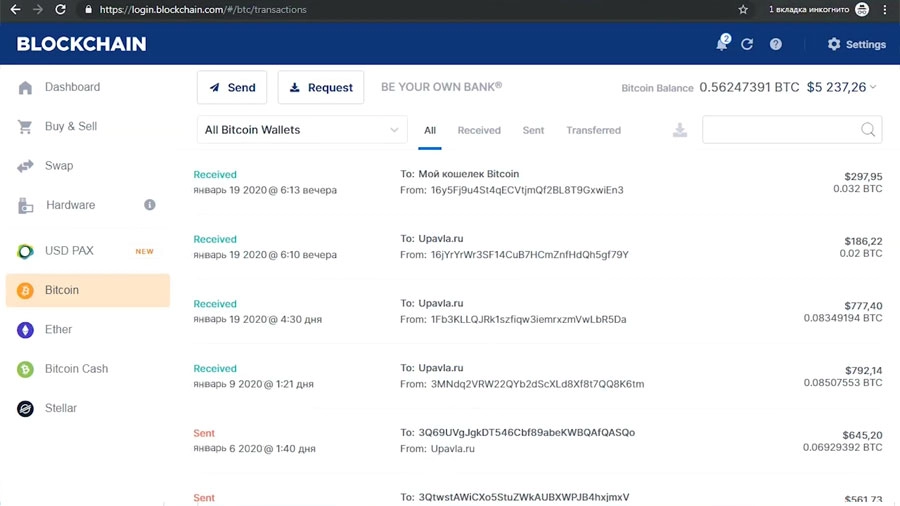Open the Received transaction from 4:30 дня

(x=538, y=312)
